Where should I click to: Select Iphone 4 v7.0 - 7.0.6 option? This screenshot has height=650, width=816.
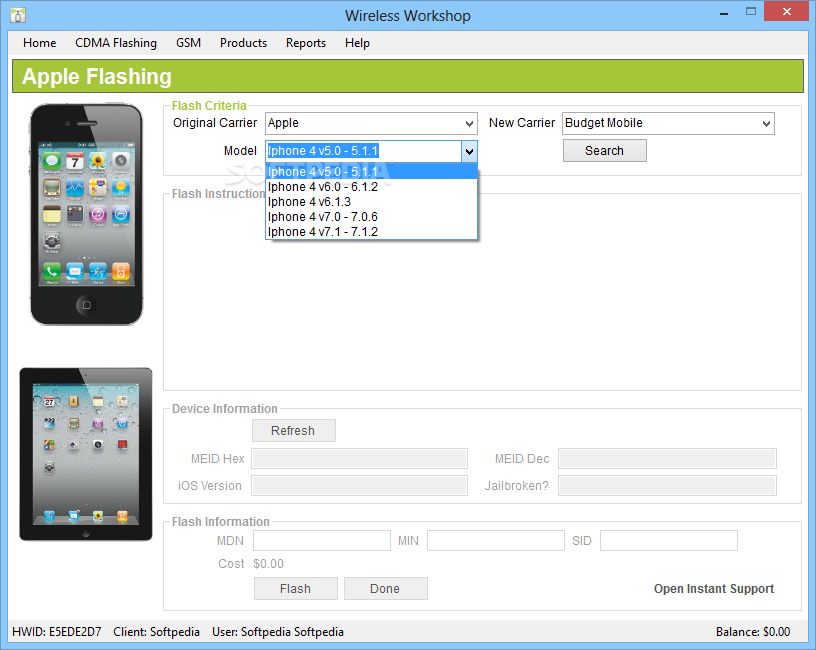click(x=372, y=217)
